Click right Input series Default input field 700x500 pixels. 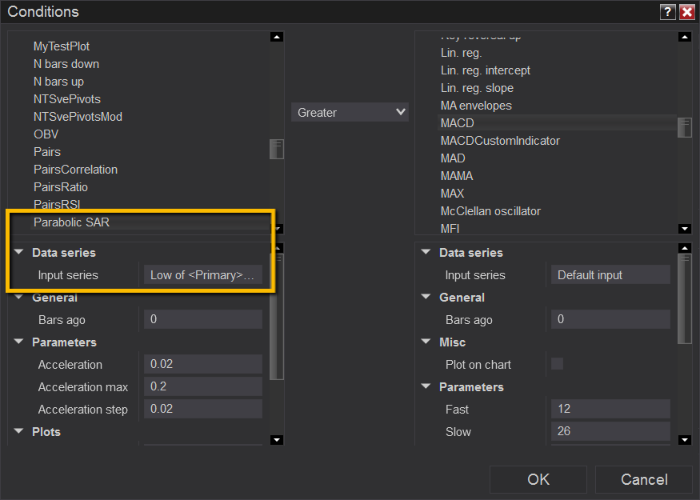coord(610,275)
